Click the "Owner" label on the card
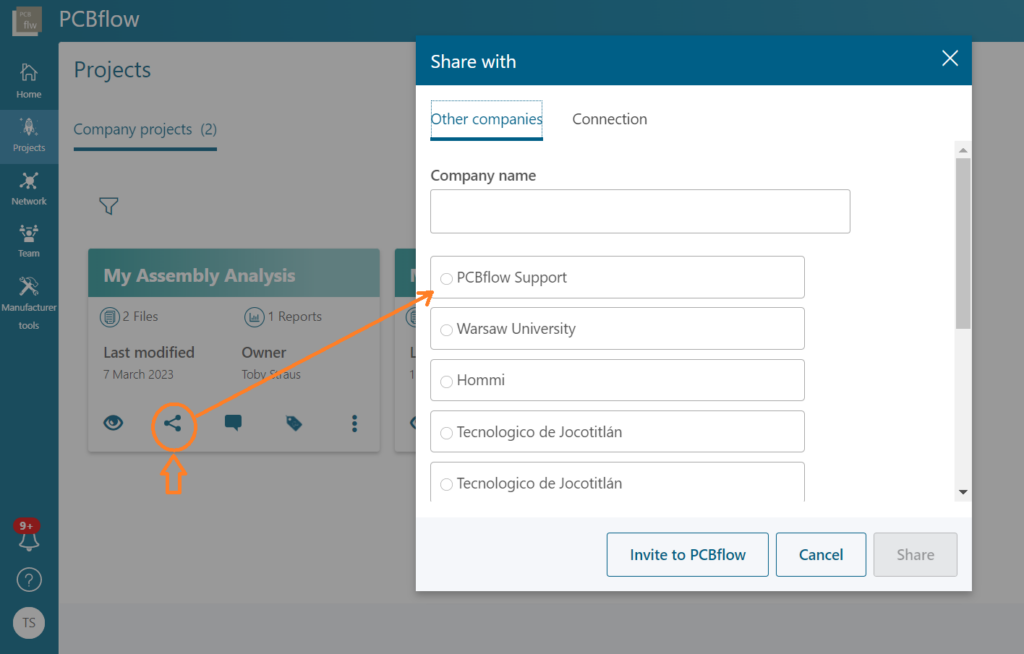The height and width of the screenshot is (654, 1024). [x=264, y=352]
